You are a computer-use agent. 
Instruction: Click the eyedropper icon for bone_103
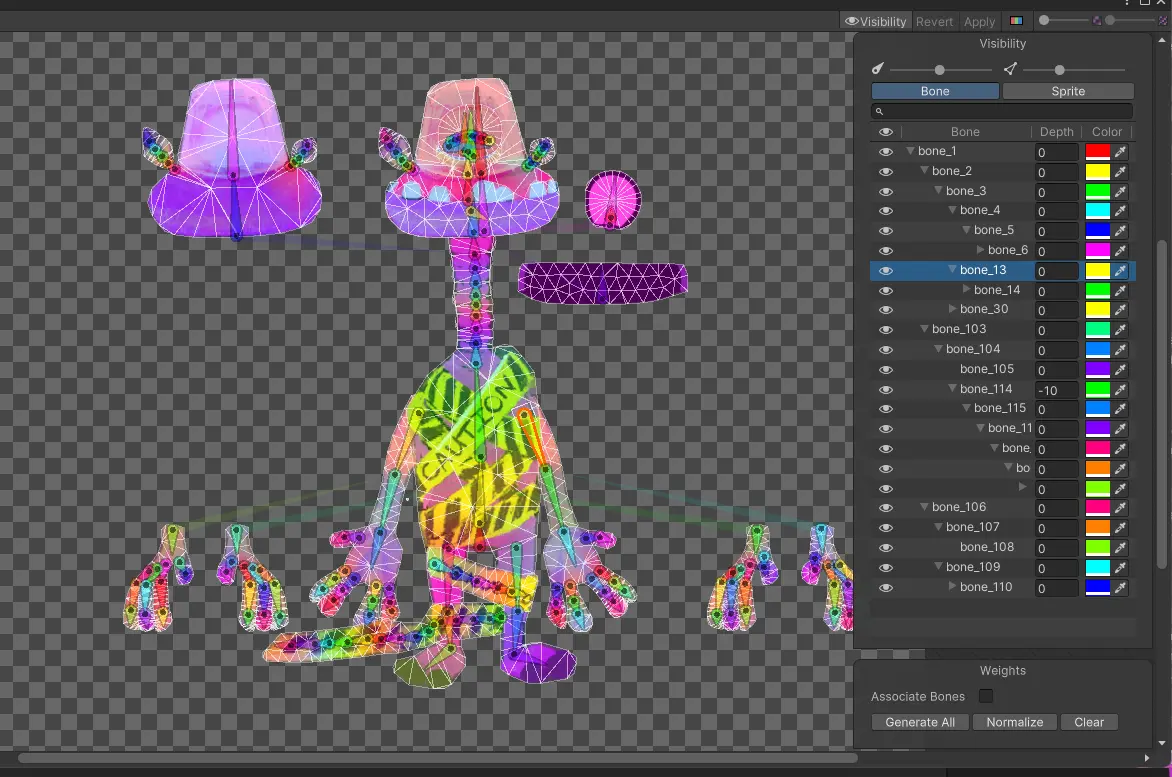tap(1120, 330)
